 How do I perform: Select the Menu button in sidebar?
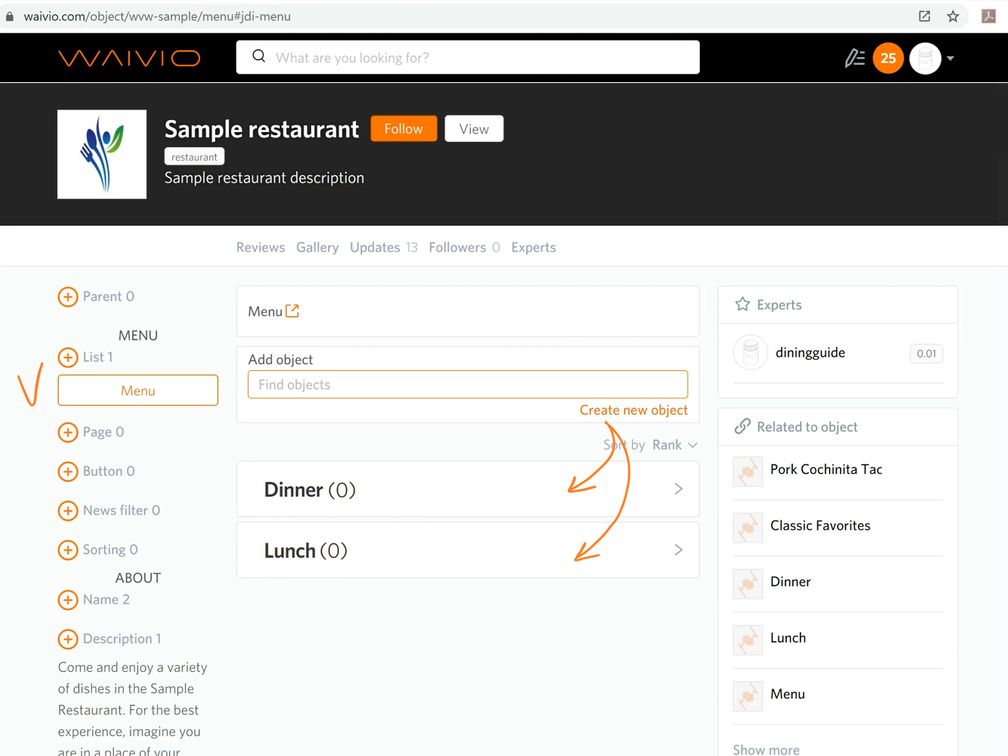tap(138, 391)
